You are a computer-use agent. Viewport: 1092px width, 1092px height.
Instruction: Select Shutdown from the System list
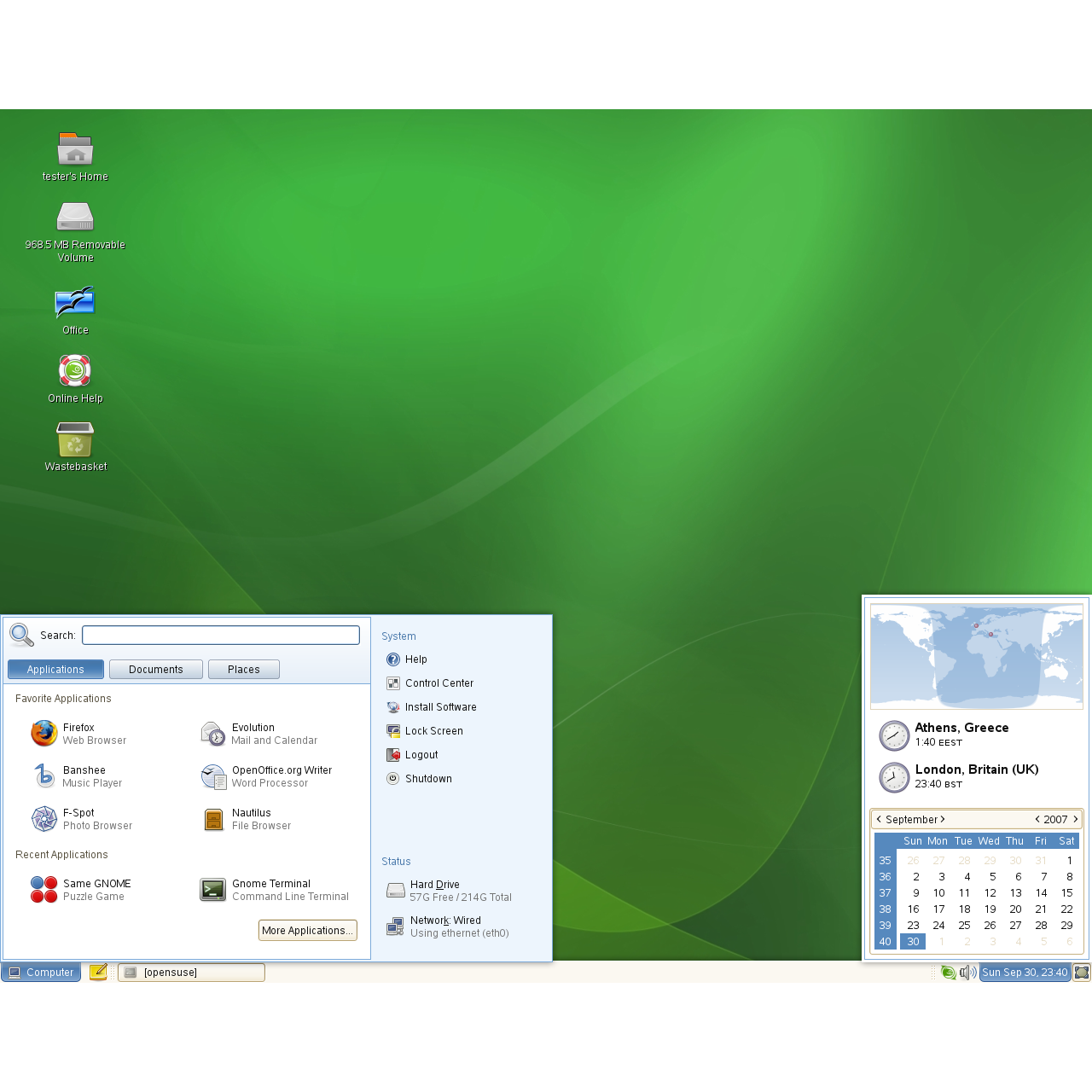coord(427,778)
